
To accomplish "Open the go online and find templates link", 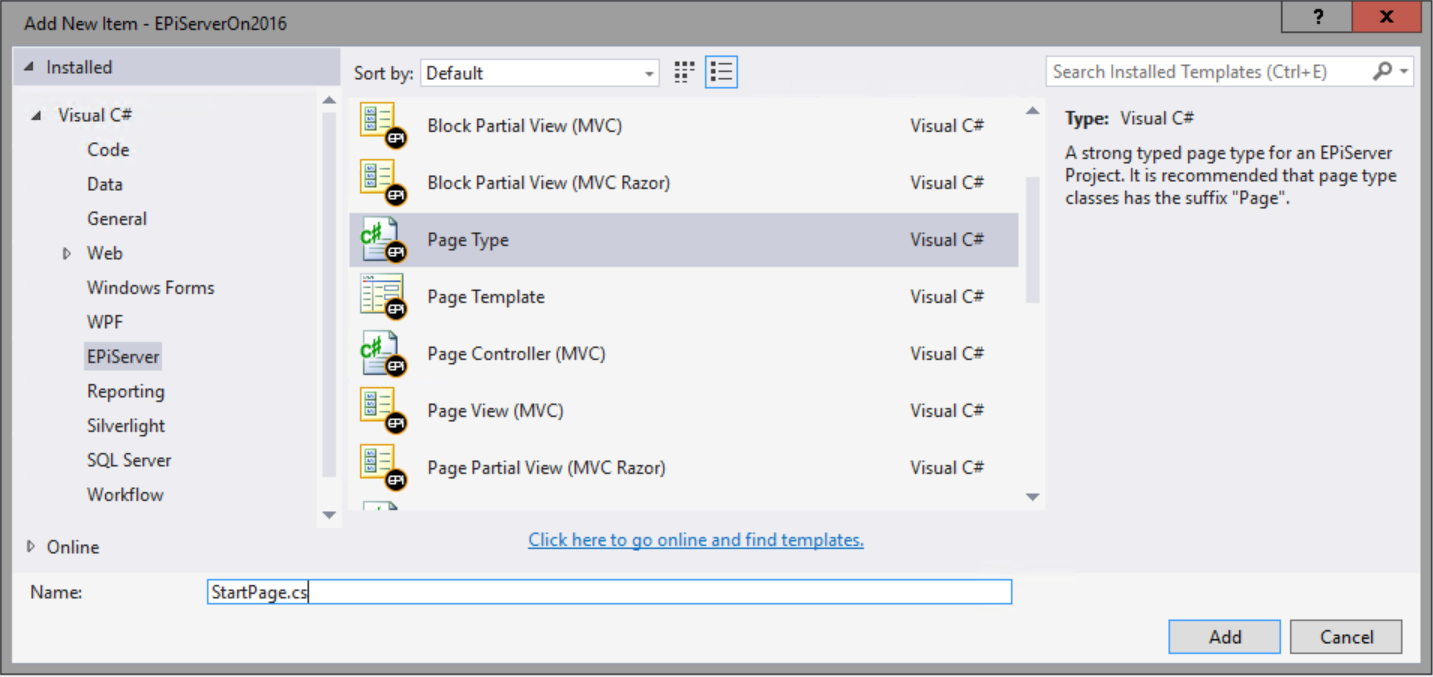I will (x=696, y=540).
